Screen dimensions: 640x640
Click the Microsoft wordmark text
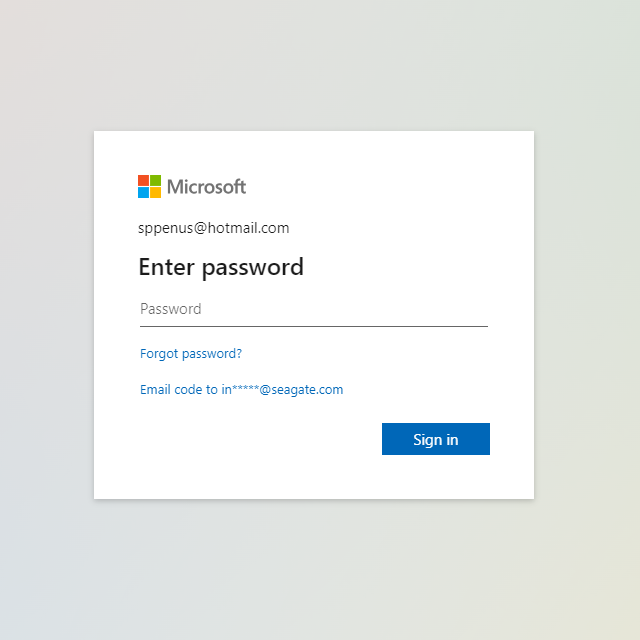pyautogui.click(x=206, y=187)
